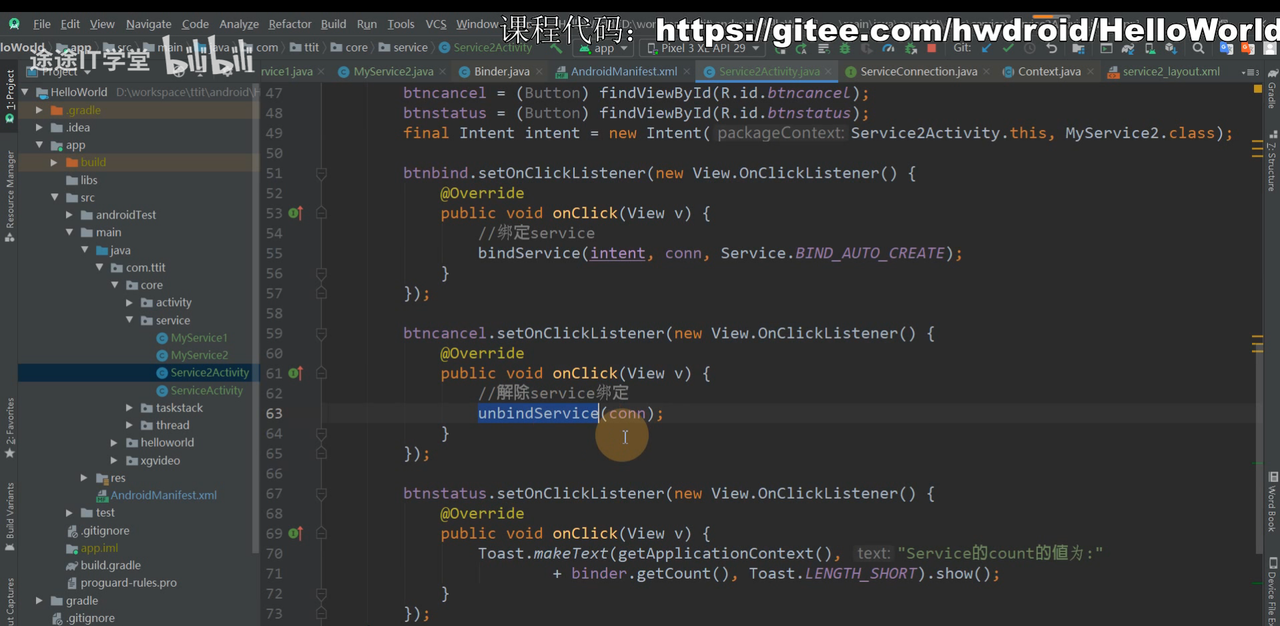Image resolution: width=1280 pixels, height=626 pixels.
Task: Expand the .idea folder
Action: tap(40, 127)
